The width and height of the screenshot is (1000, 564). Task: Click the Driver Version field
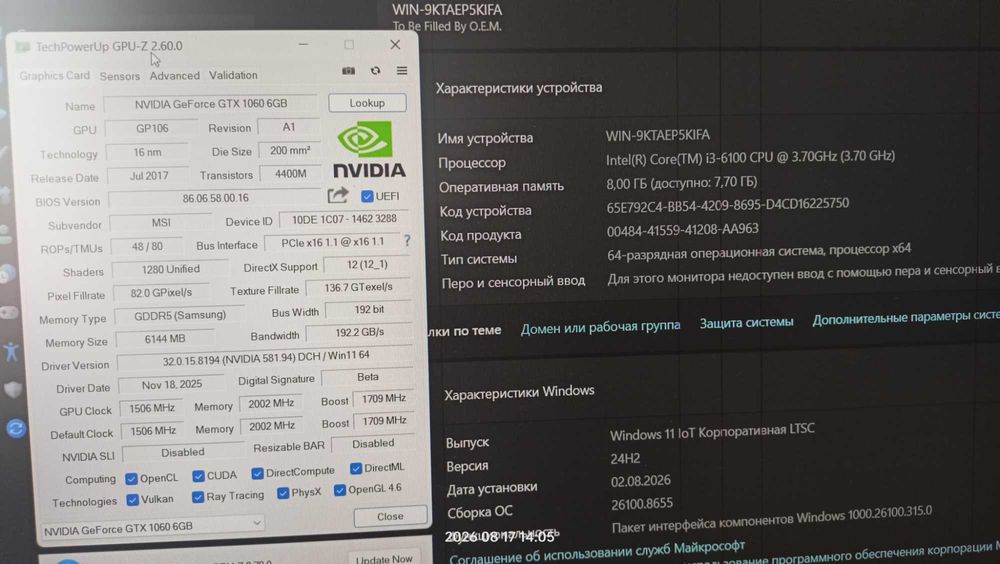click(x=266, y=358)
